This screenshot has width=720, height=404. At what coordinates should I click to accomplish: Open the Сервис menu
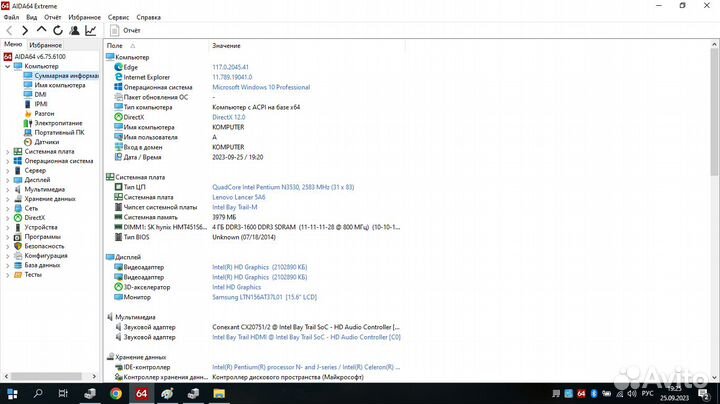tap(118, 17)
